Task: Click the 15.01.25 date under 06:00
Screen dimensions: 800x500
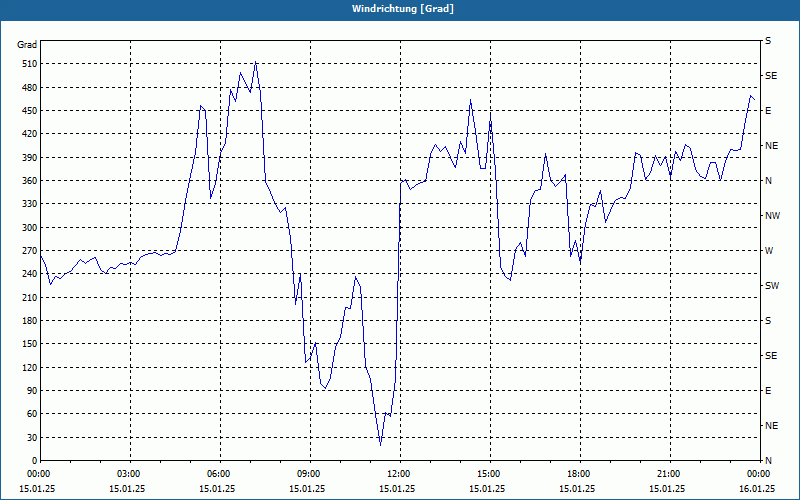Action: pos(217,488)
